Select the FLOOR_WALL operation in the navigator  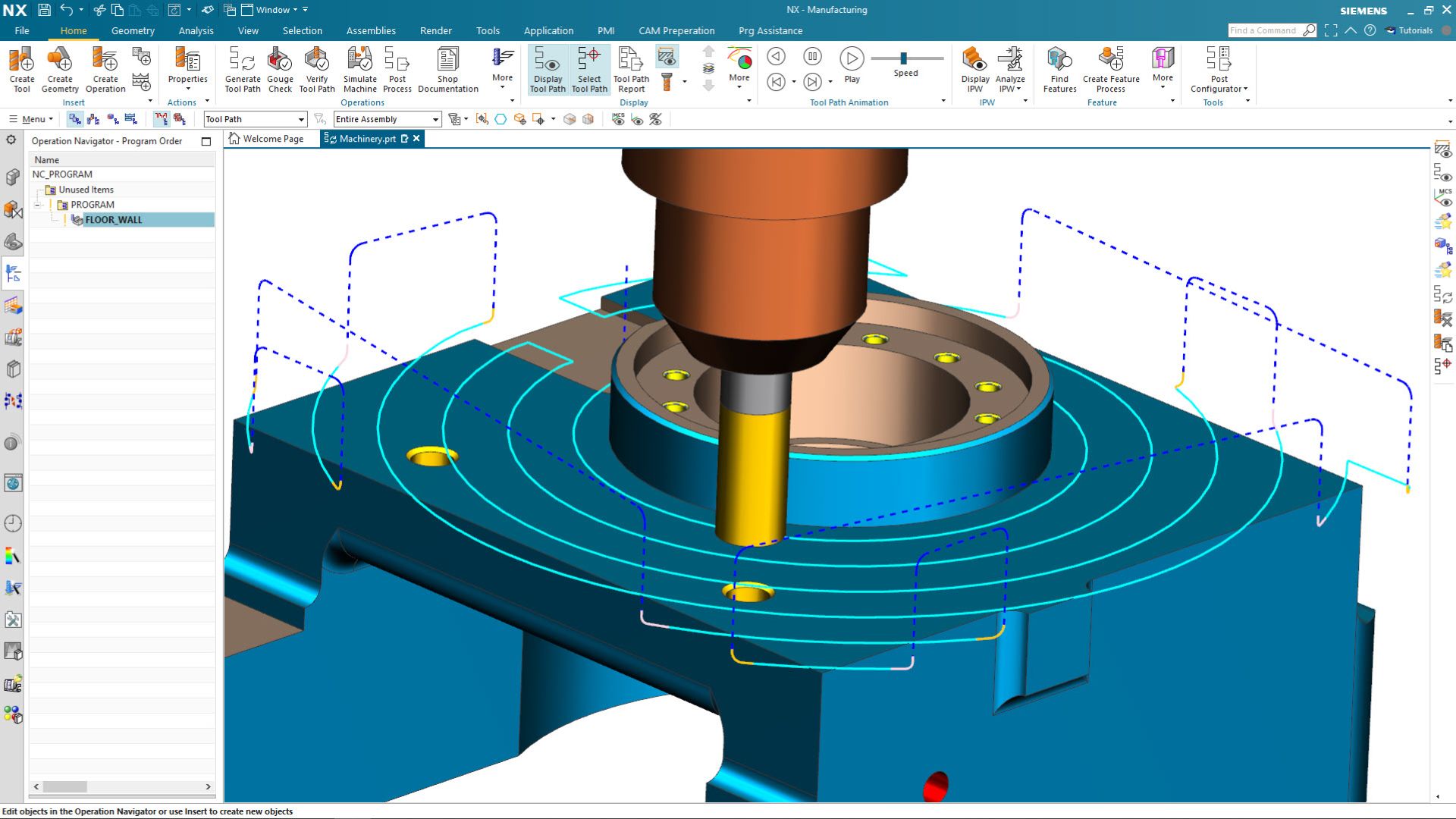click(114, 220)
